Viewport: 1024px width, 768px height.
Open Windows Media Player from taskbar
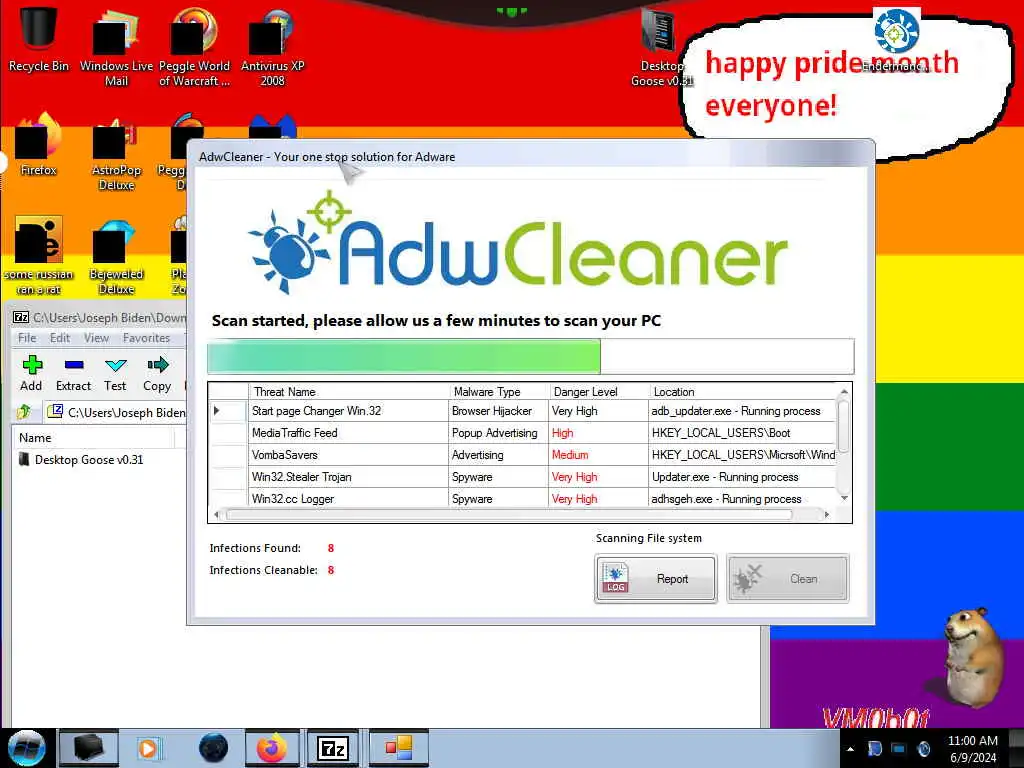[148, 748]
